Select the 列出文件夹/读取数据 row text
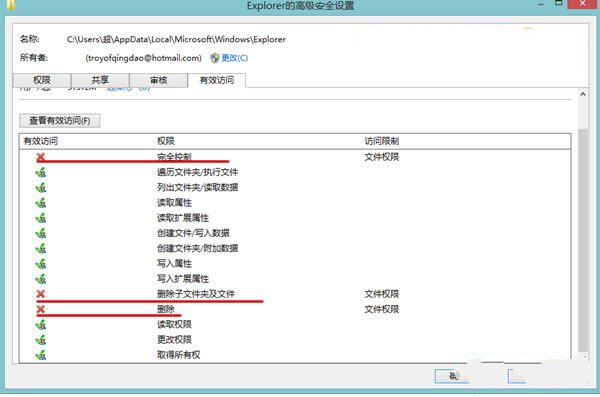The width and height of the screenshot is (600, 397). (x=197, y=188)
